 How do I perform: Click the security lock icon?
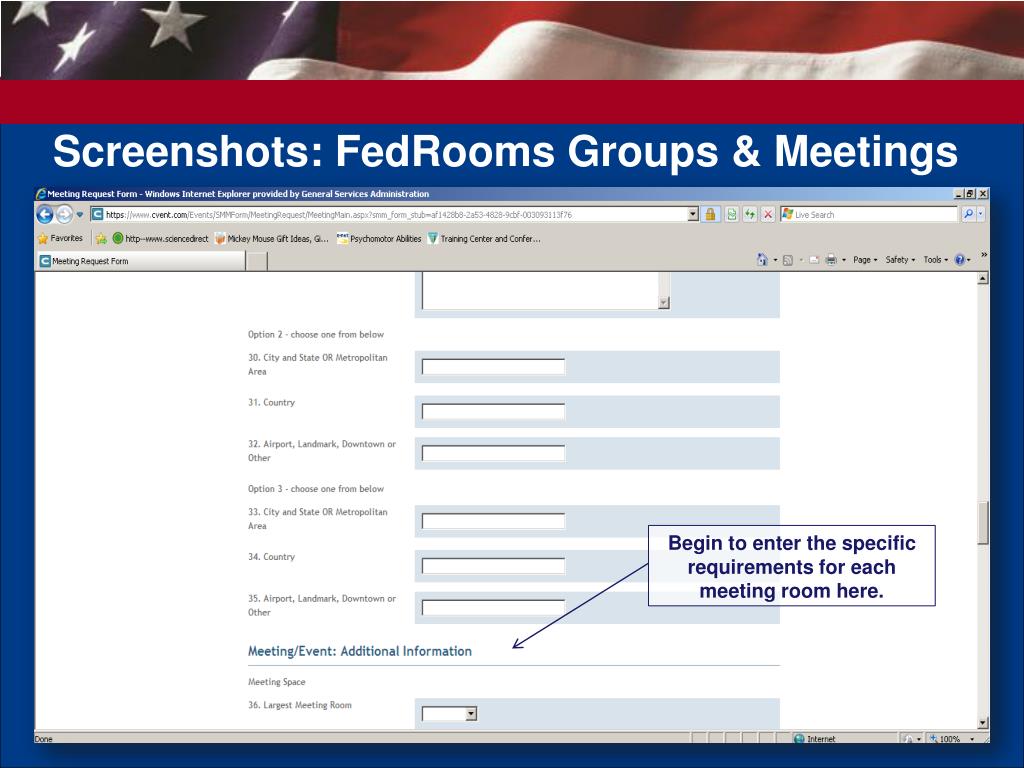coord(711,214)
